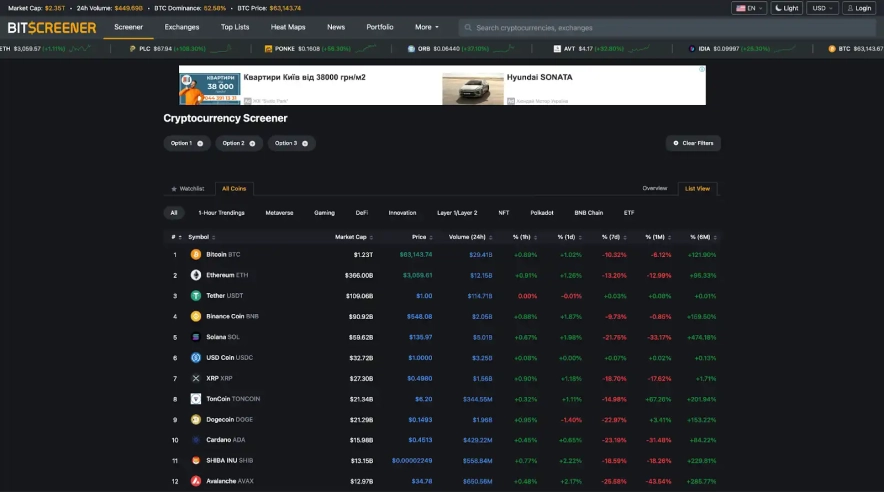Screen dimensions: 884x492
Task: Click the Solana coin icon
Action: [x=196, y=337]
